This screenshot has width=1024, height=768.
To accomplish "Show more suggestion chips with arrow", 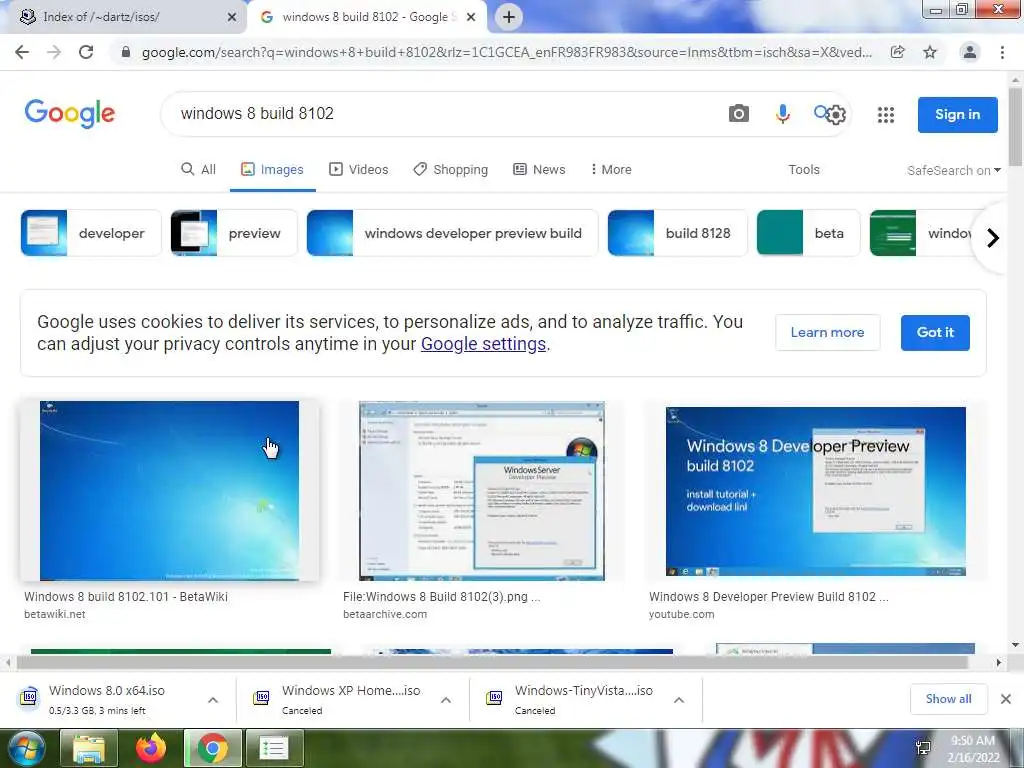I will pos(993,238).
